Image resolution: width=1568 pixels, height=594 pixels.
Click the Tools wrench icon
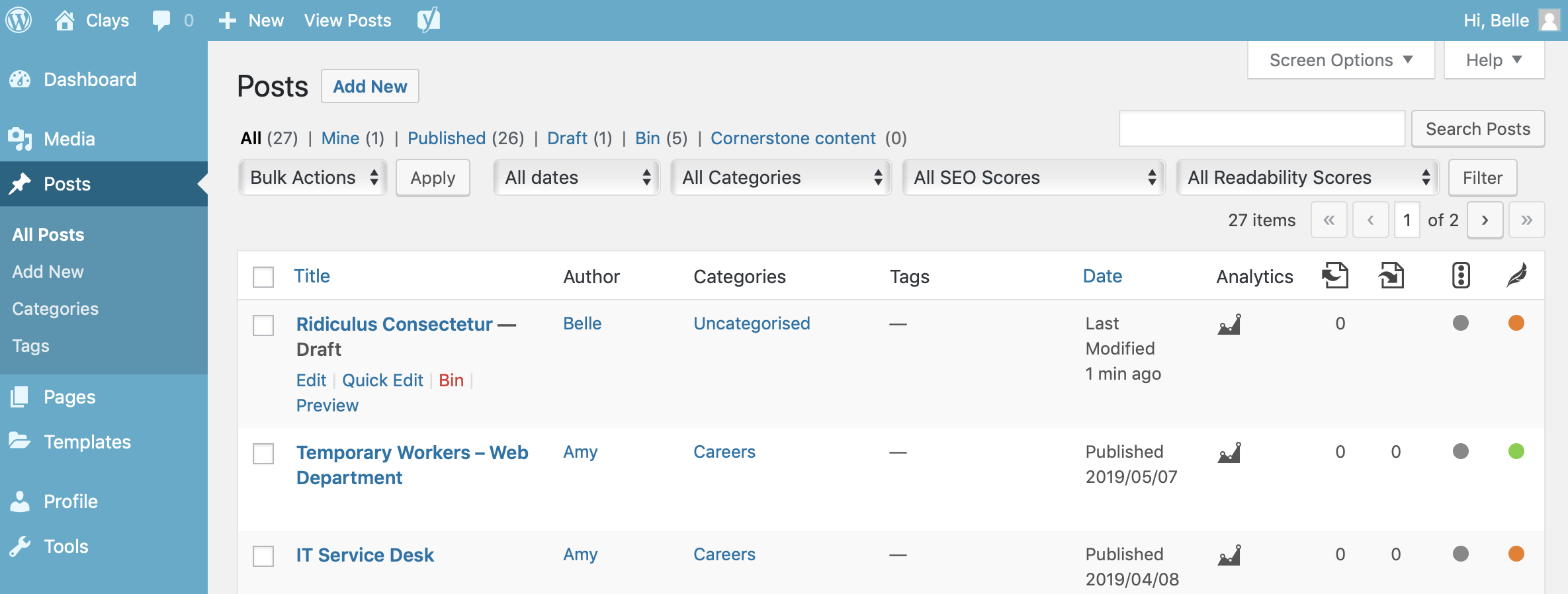click(x=20, y=546)
